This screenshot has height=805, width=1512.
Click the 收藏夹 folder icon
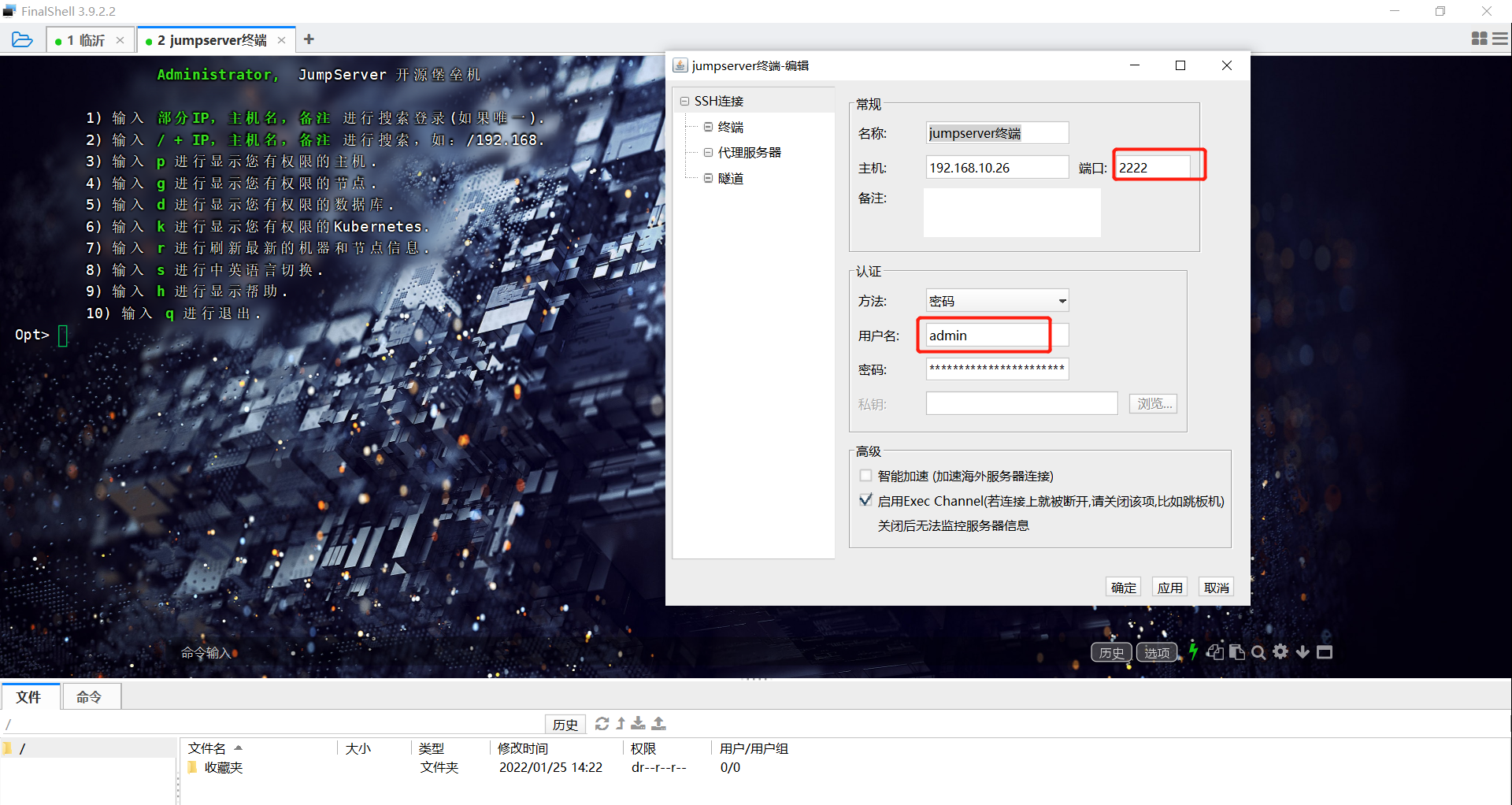coord(193,767)
